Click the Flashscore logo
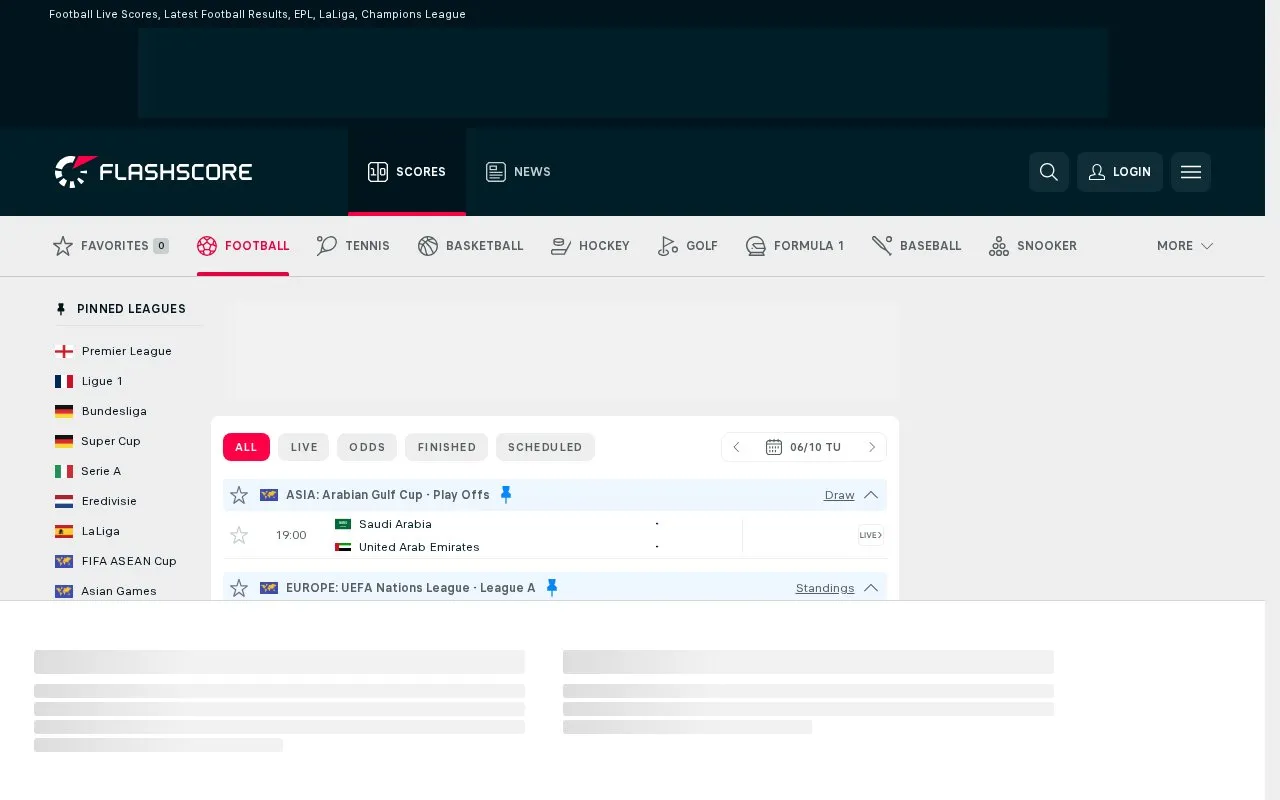This screenshot has height=800, width=1280. pos(153,172)
